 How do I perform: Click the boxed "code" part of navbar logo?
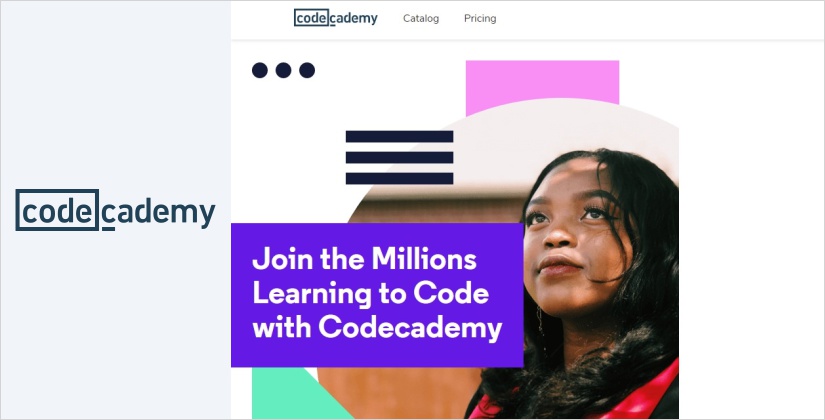311,17
